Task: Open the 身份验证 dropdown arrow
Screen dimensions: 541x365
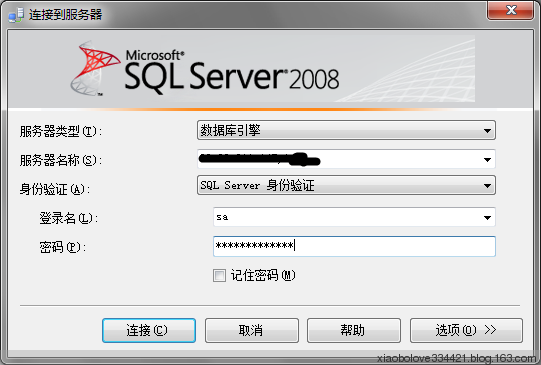Action: [487, 186]
